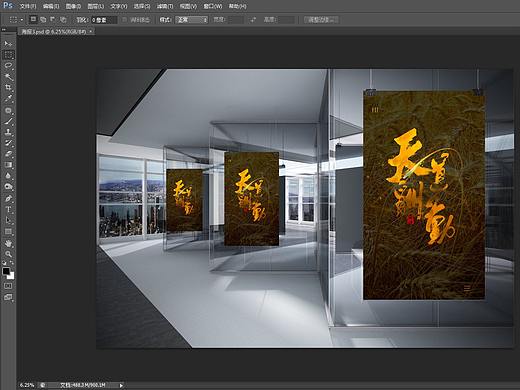Change screen mode icon in toolbar

[8, 297]
